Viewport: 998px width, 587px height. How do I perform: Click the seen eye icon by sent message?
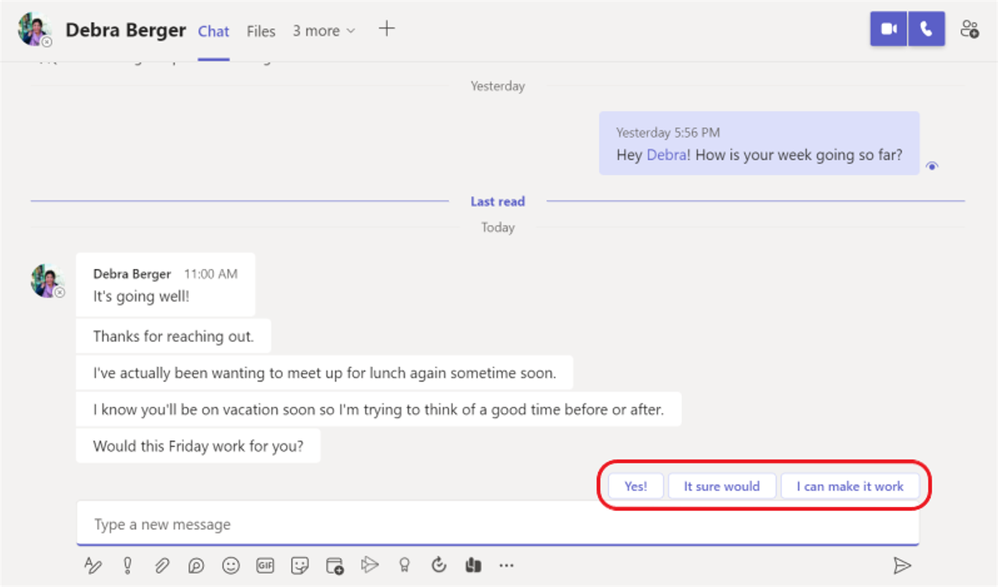click(x=932, y=166)
